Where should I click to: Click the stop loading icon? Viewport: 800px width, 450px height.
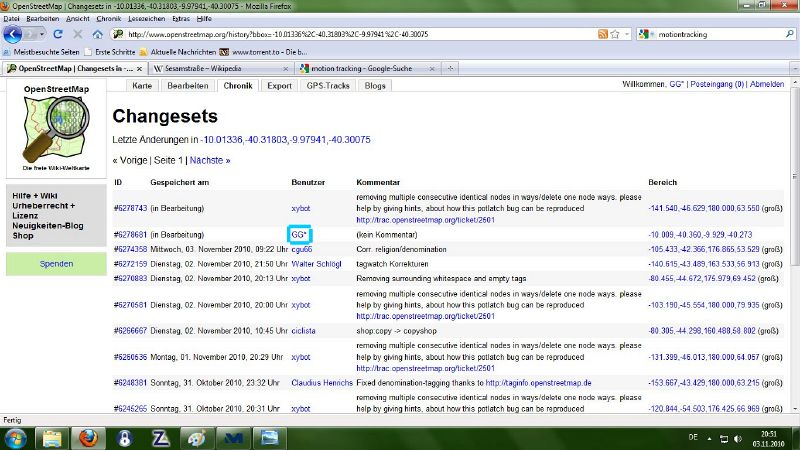(78, 34)
